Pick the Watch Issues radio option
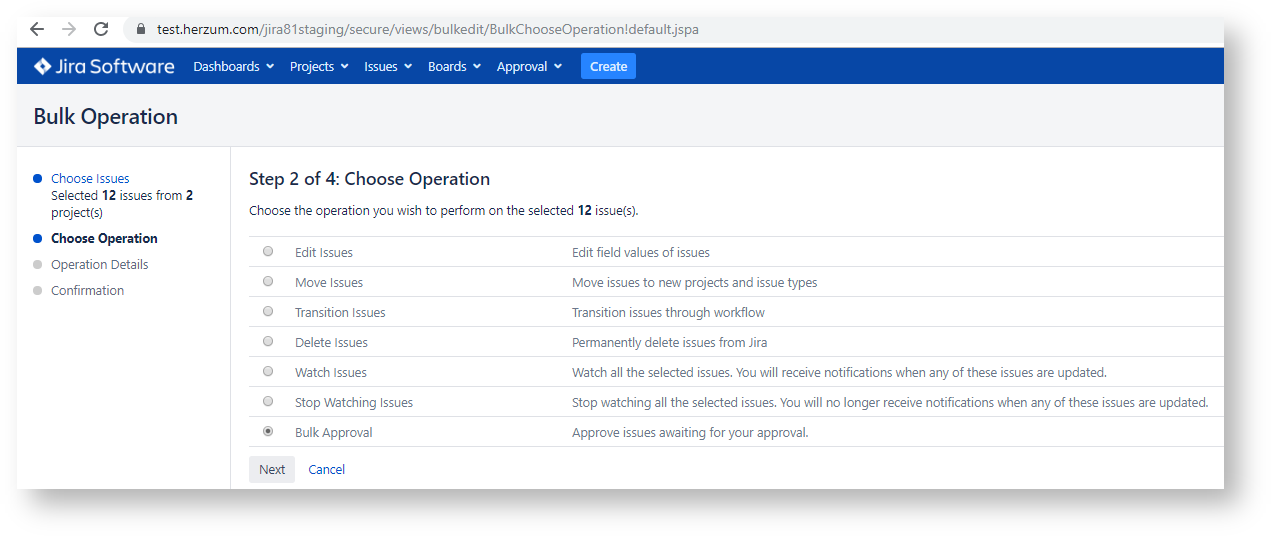Image resolution: width=1272 pixels, height=537 pixels. [268, 372]
